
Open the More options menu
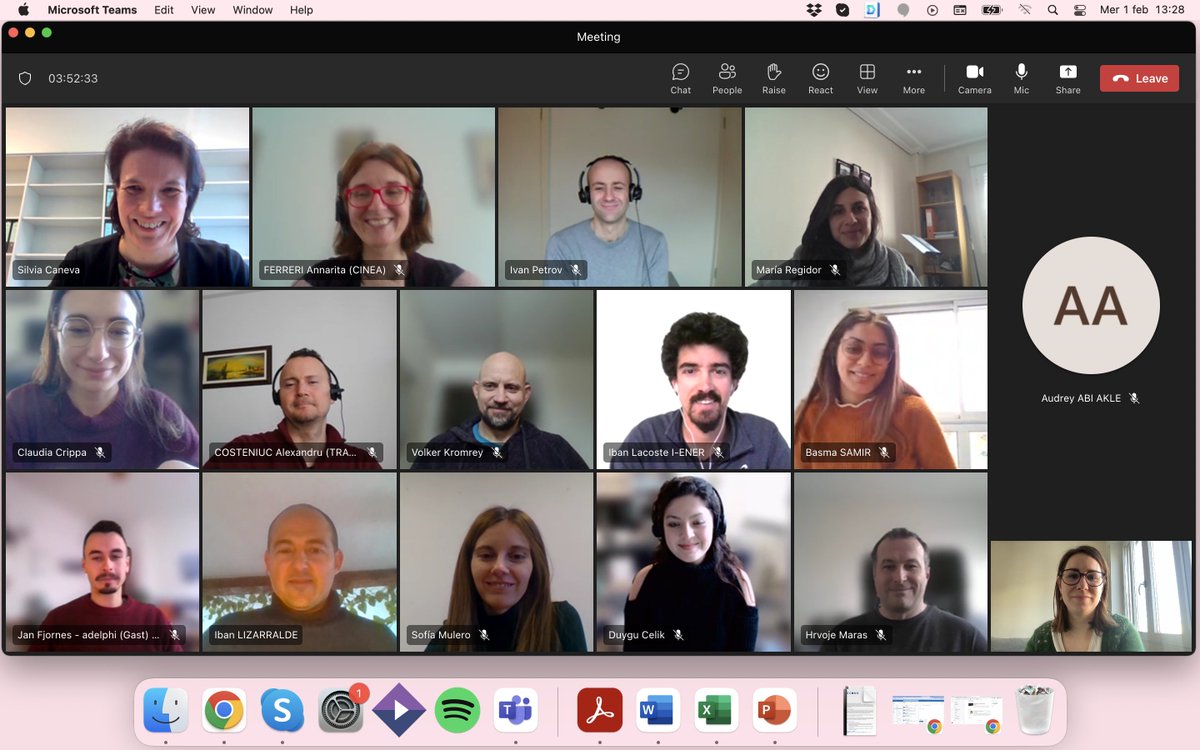(914, 78)
